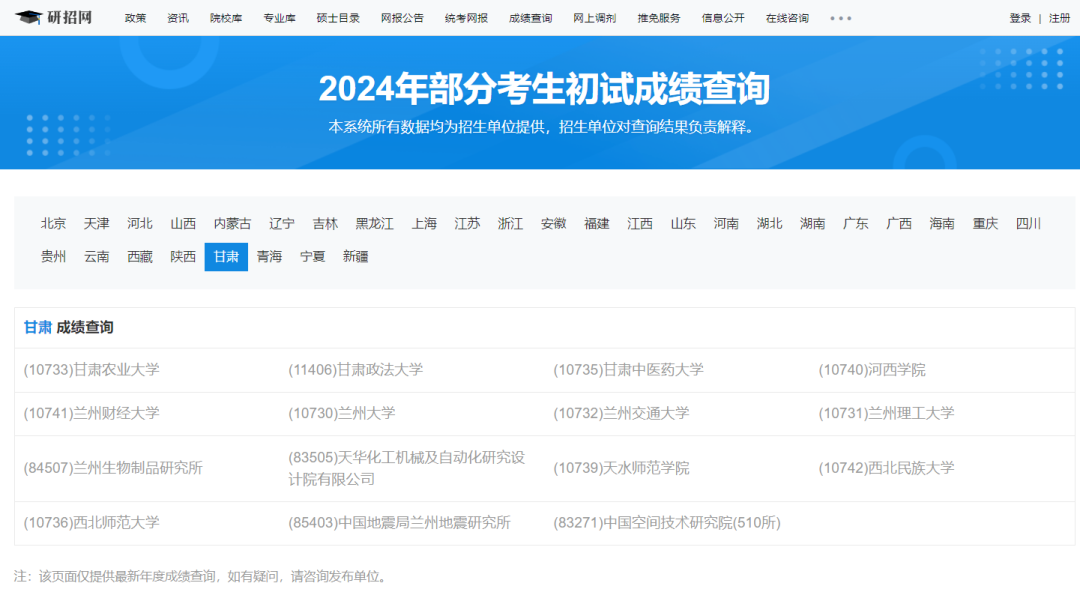
Task: Select the 山西 province tab
Action: (x=183, y=223)
